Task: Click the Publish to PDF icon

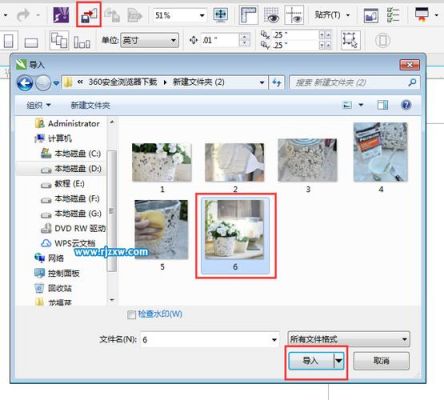Action: 135,15
